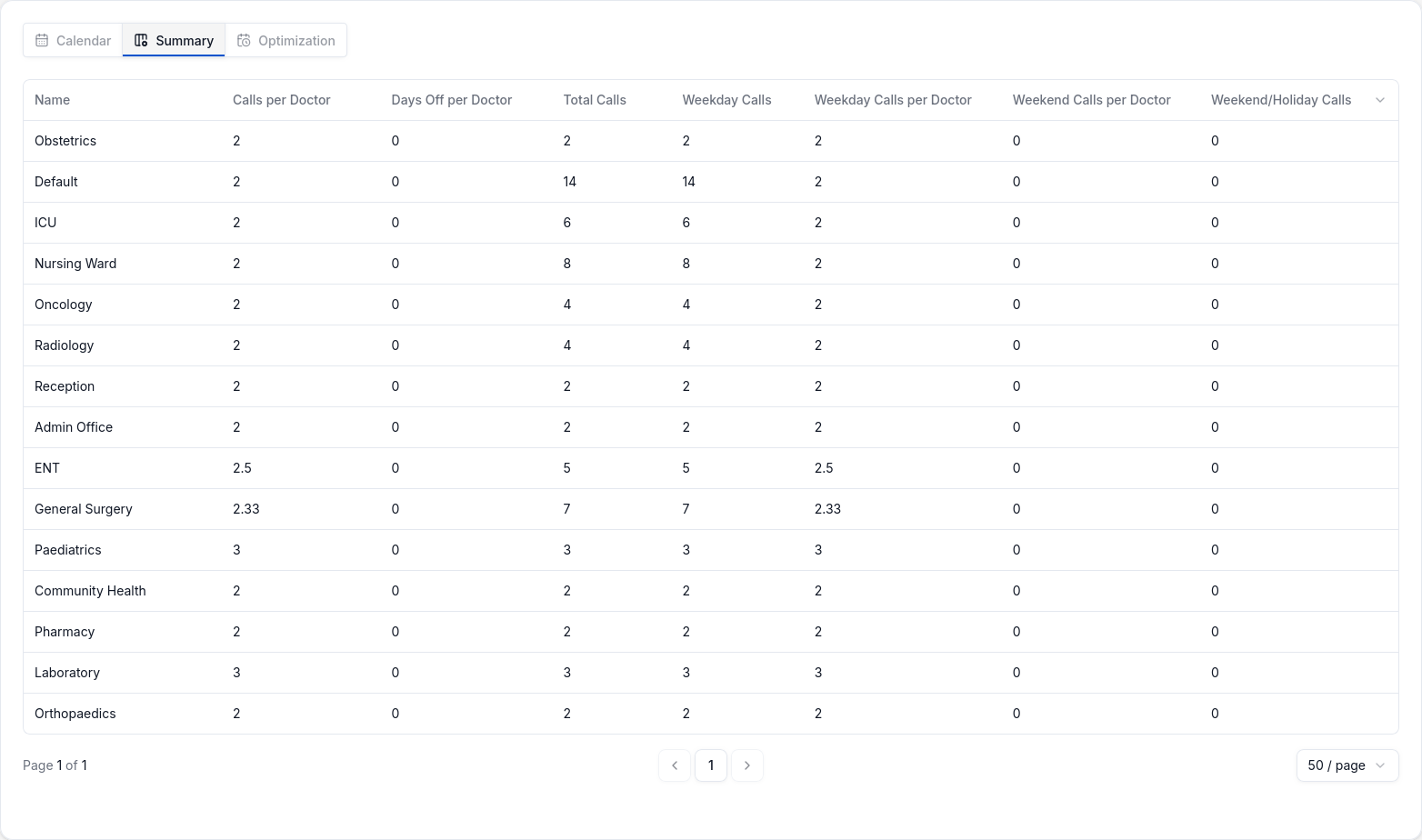Expand column options chevron in header
Viewport: 1422px width, 840px height.
[1380, 100]
